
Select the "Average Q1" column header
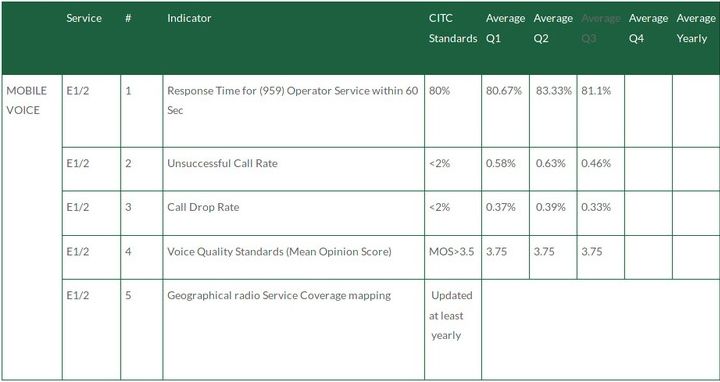pyautogui.click(x=505, y=28)
